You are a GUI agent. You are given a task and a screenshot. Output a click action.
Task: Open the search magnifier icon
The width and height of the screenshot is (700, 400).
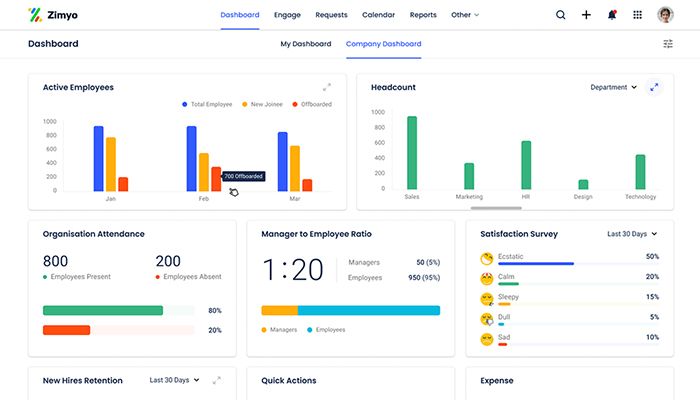pos(560,15)
